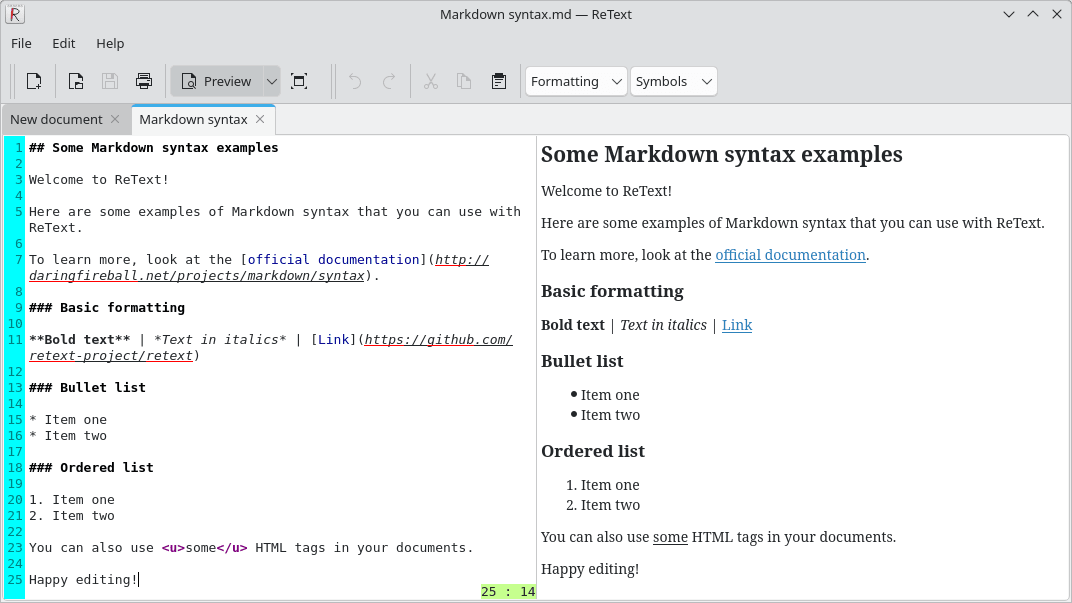1072x603 pixels.
Task: Open the Symbols dropdown
Action: 673,81
